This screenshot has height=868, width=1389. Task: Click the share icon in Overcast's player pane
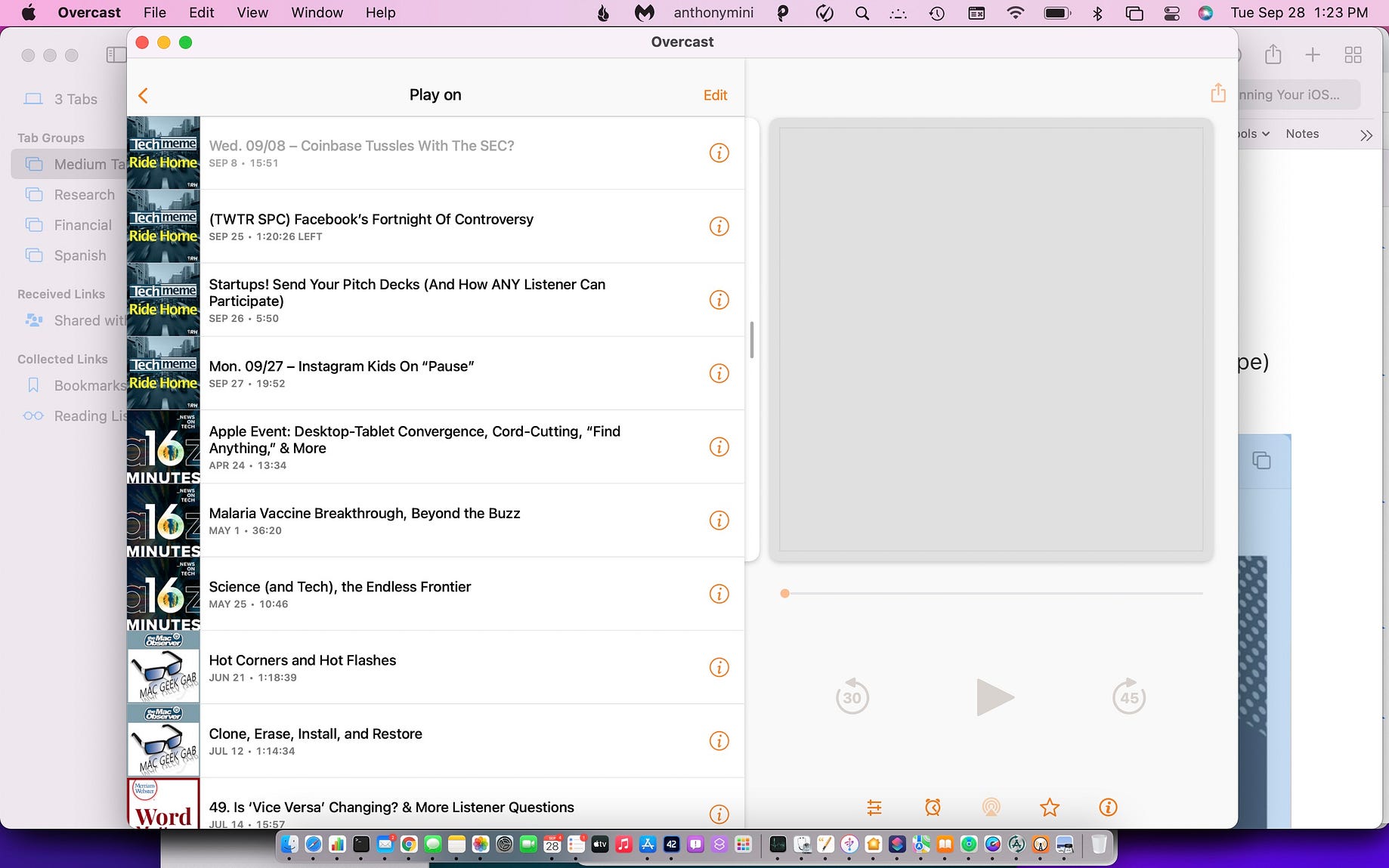coord(1217,93)
